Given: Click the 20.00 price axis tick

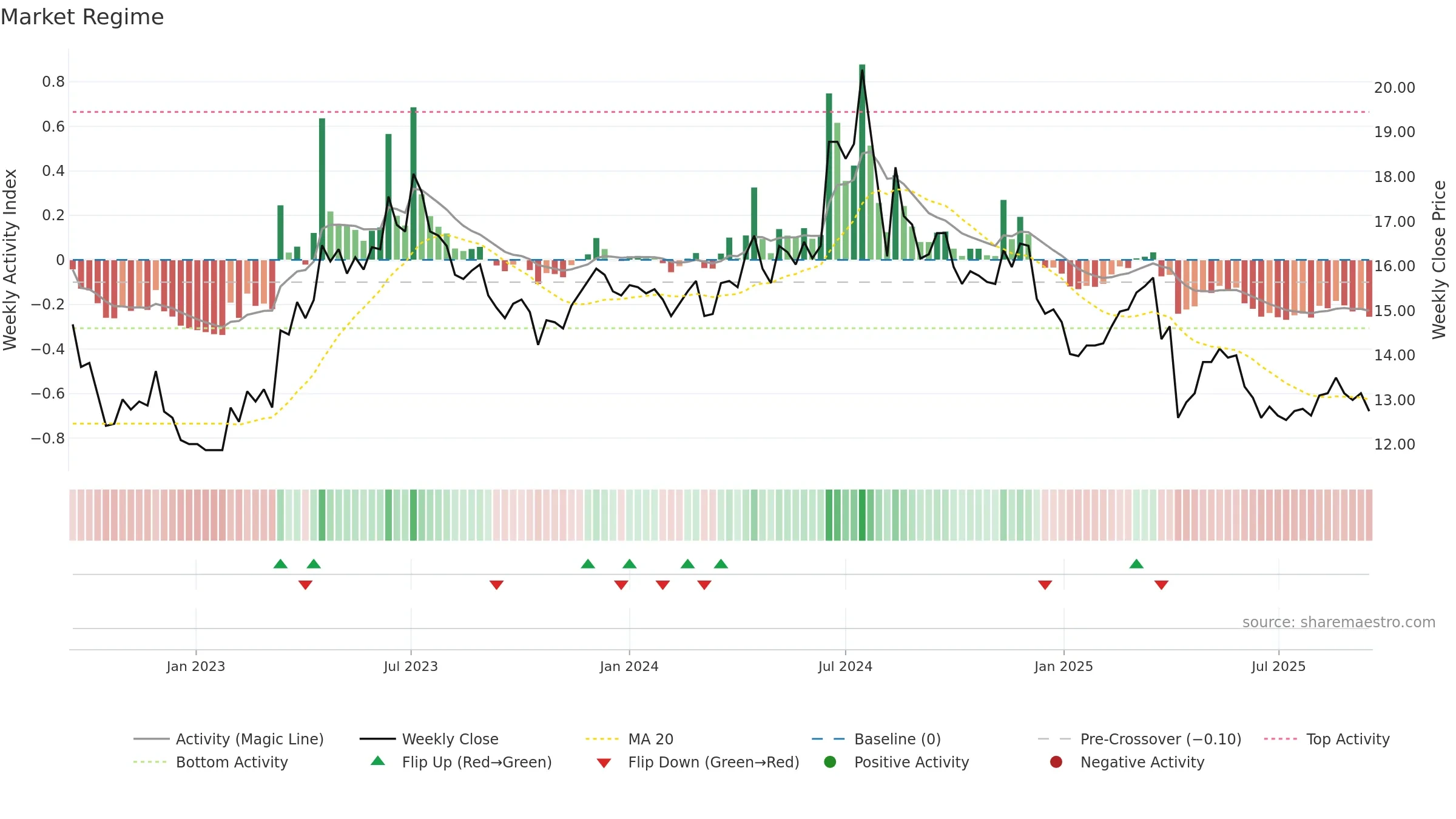Looking at the screenshot, I should 1394,88.
